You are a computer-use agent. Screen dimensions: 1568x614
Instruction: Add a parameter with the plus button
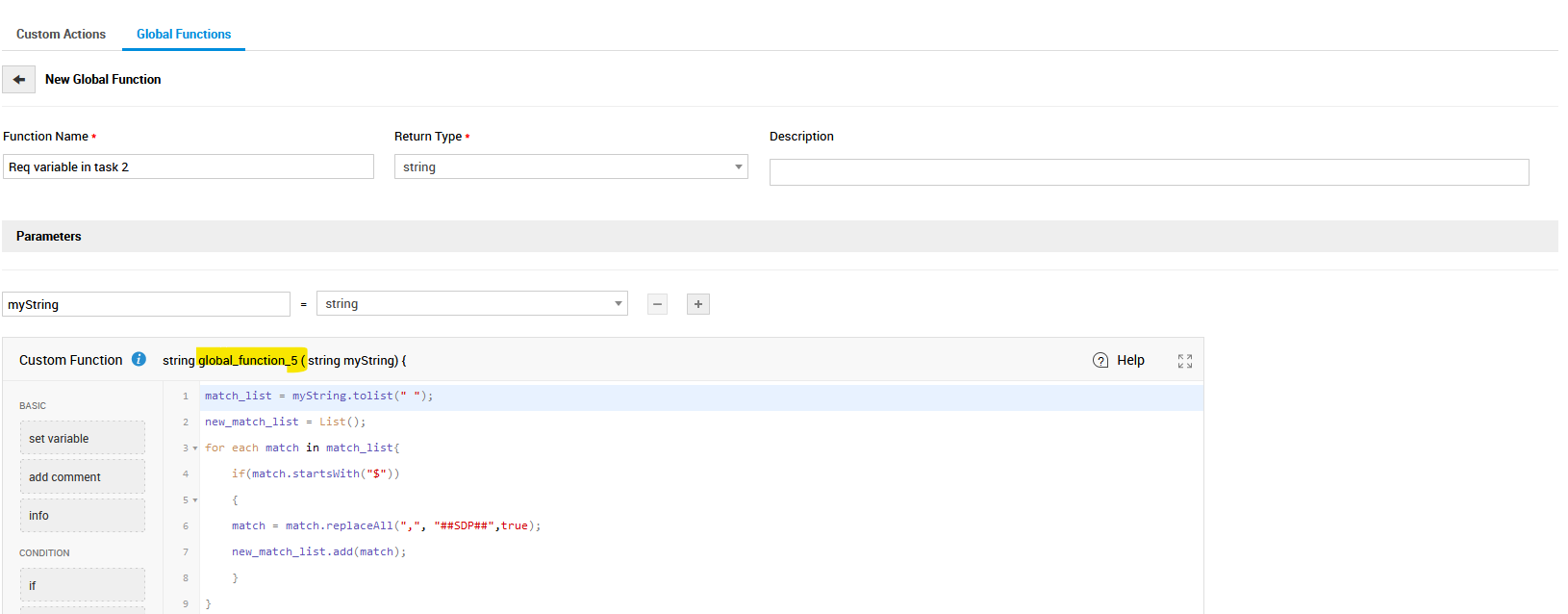point(698,304)
